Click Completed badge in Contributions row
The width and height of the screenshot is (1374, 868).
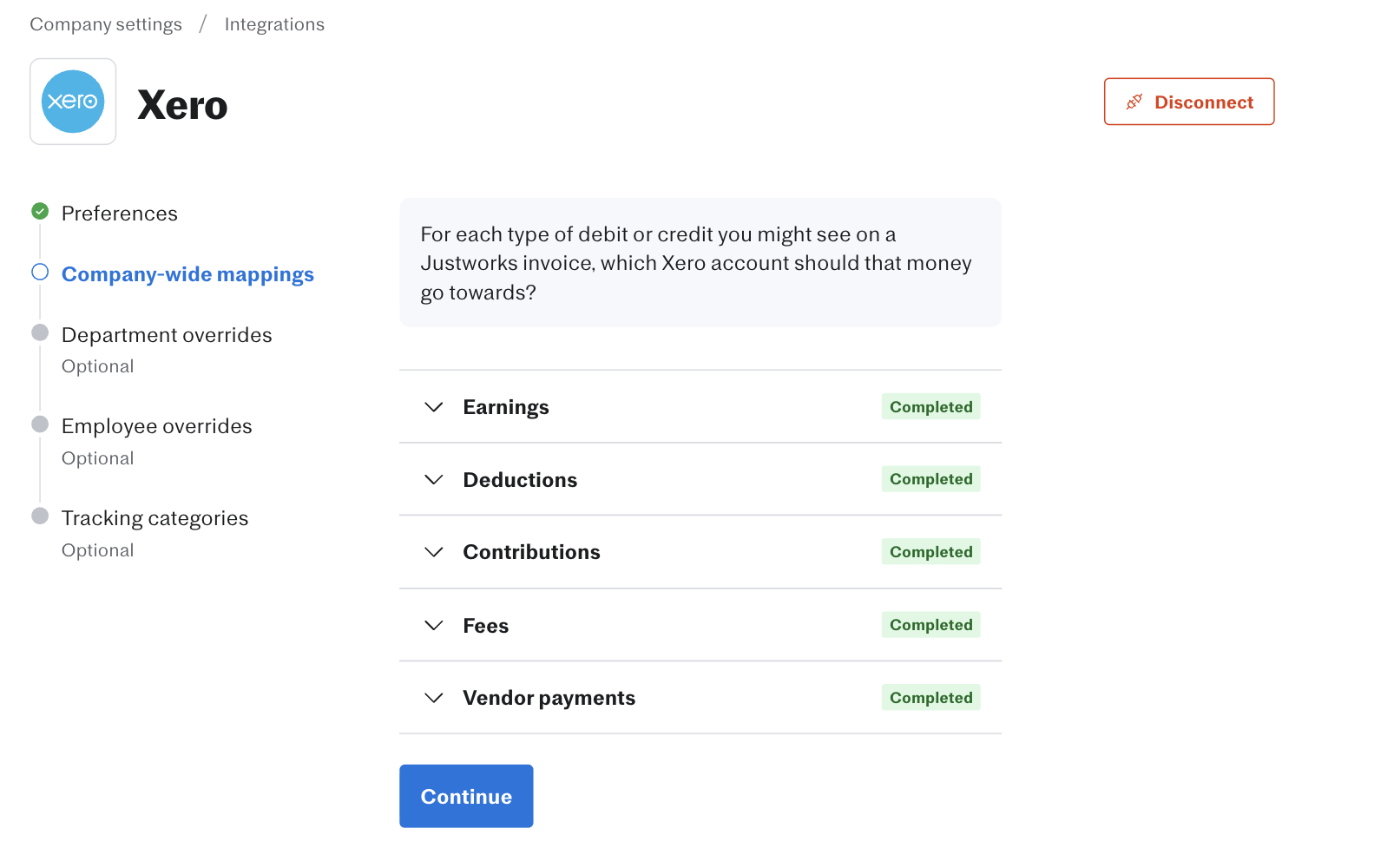(x=931, y=552)
